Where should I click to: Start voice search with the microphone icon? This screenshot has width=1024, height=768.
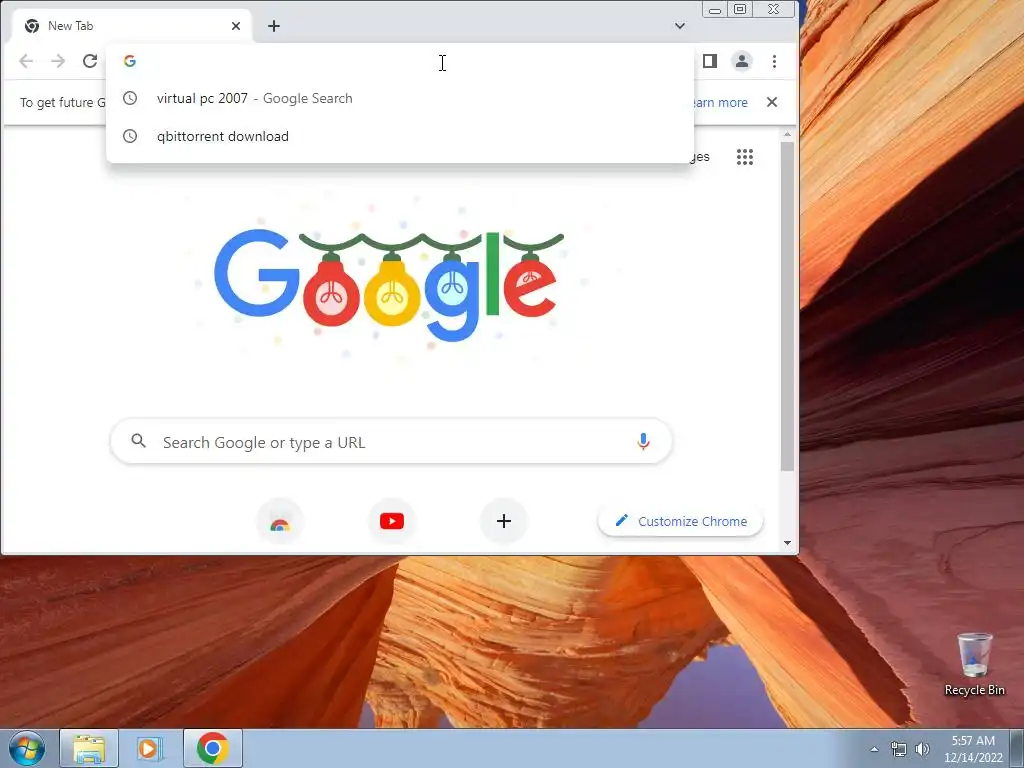(x=643, y=442)
